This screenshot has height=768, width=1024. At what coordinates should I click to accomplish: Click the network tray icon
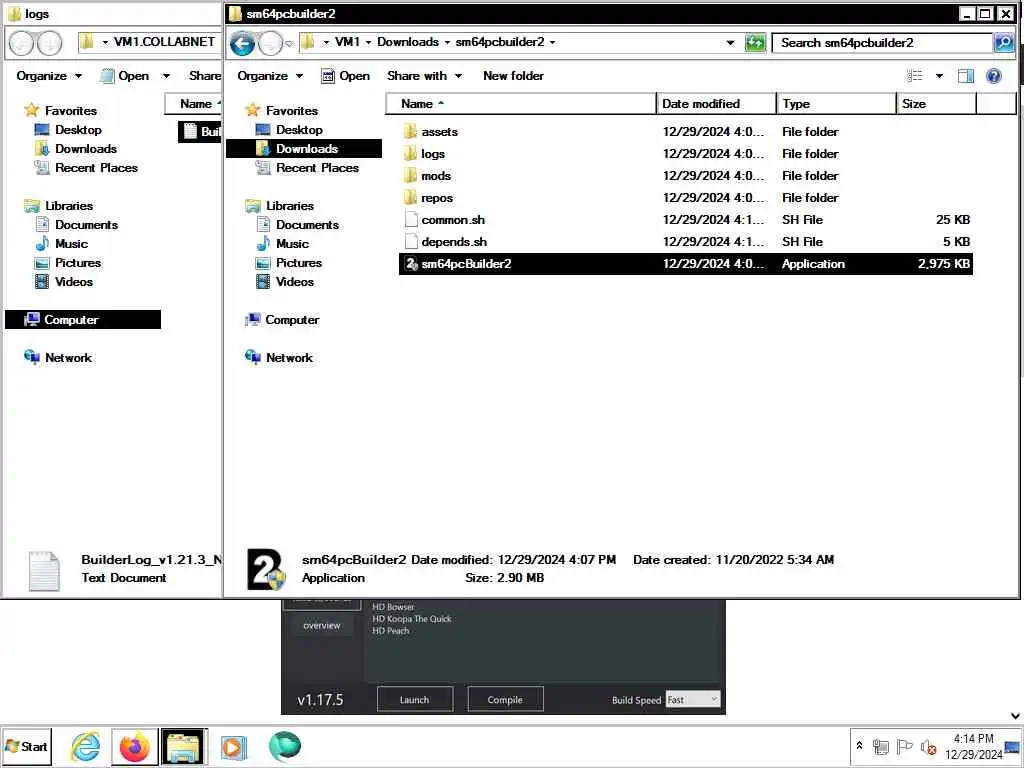880,746
